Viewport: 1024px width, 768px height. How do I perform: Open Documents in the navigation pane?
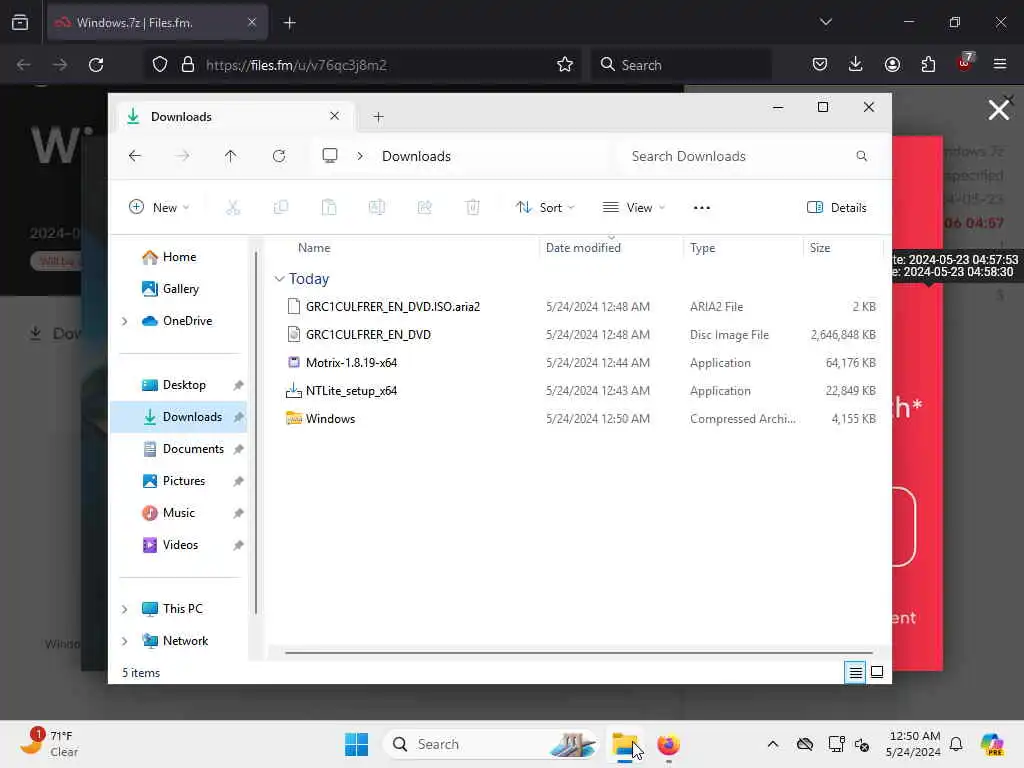pyautogui.click(x=178, y=449)
